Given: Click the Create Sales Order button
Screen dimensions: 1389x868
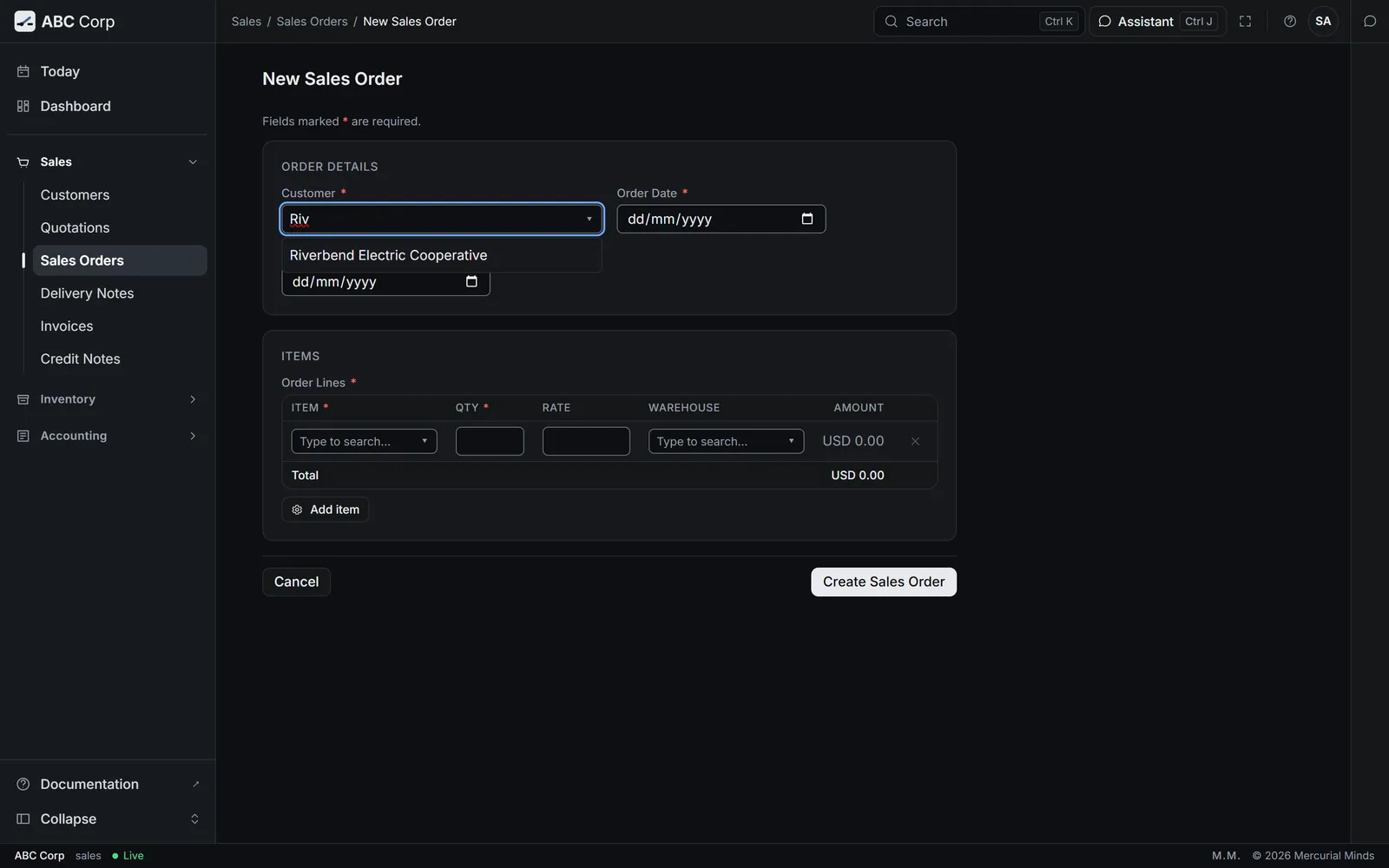Looking at the screenshot, I should (x=884, y=582).
